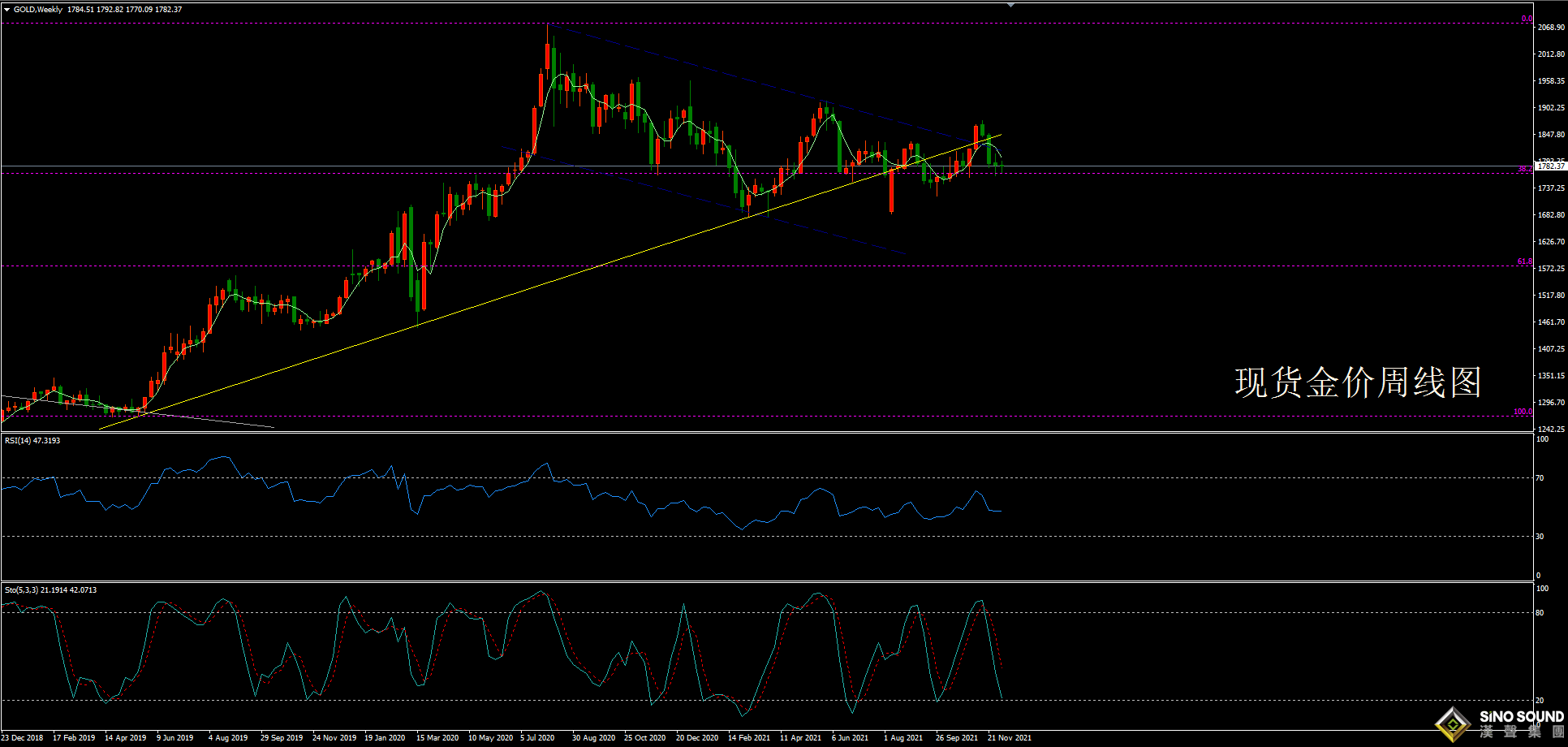The height and width of the screenshot is (747, 1568).
Task: Click the 80 level on the Stochastic scale
Action: (1540, 613)
